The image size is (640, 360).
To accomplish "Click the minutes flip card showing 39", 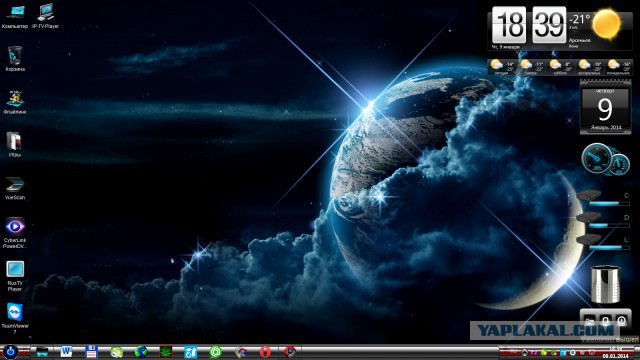I will tap(549, 24).
